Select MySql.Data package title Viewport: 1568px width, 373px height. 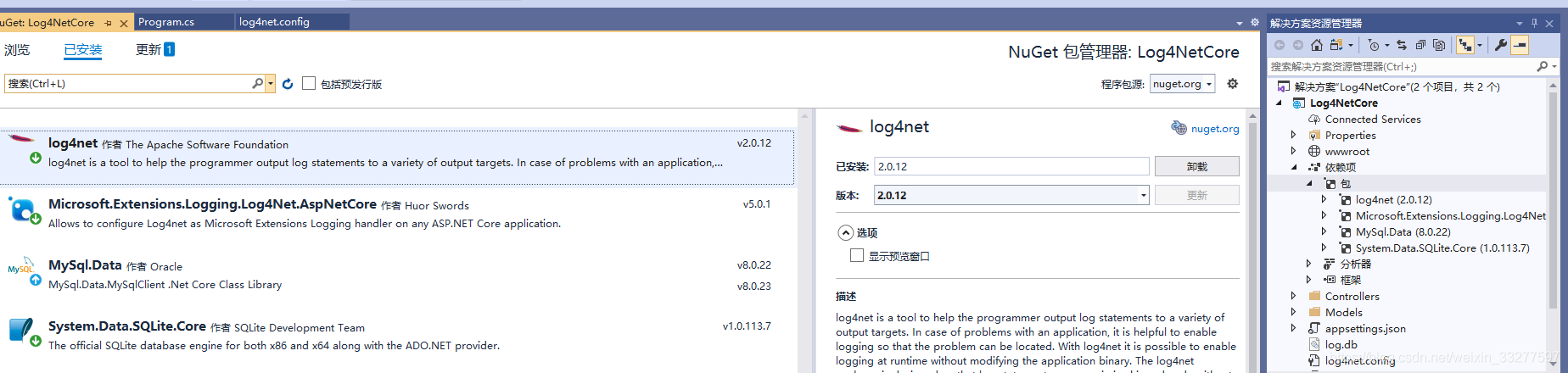pos(85,265)
